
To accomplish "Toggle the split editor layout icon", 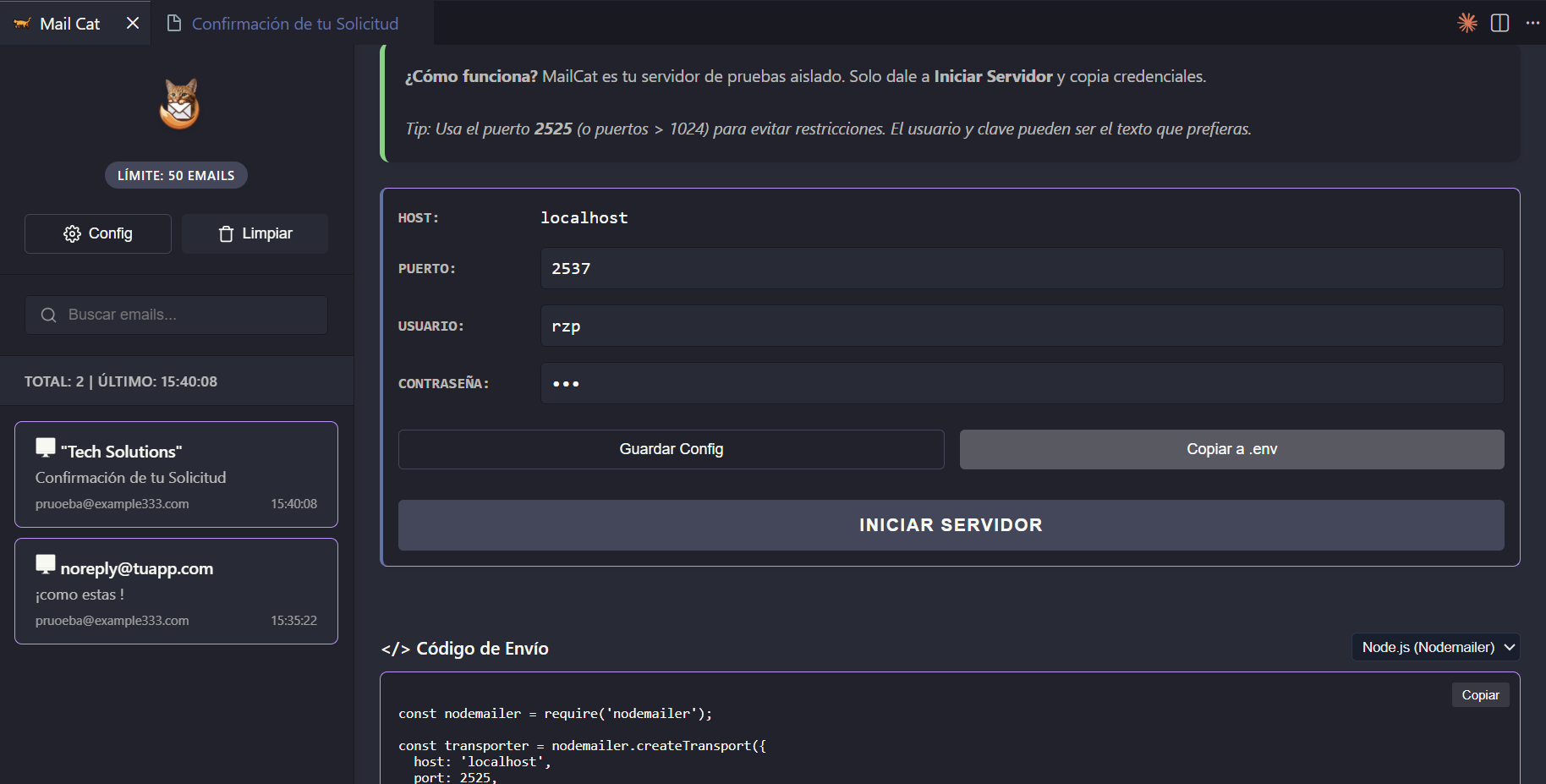I will [x=1499, y=23].
